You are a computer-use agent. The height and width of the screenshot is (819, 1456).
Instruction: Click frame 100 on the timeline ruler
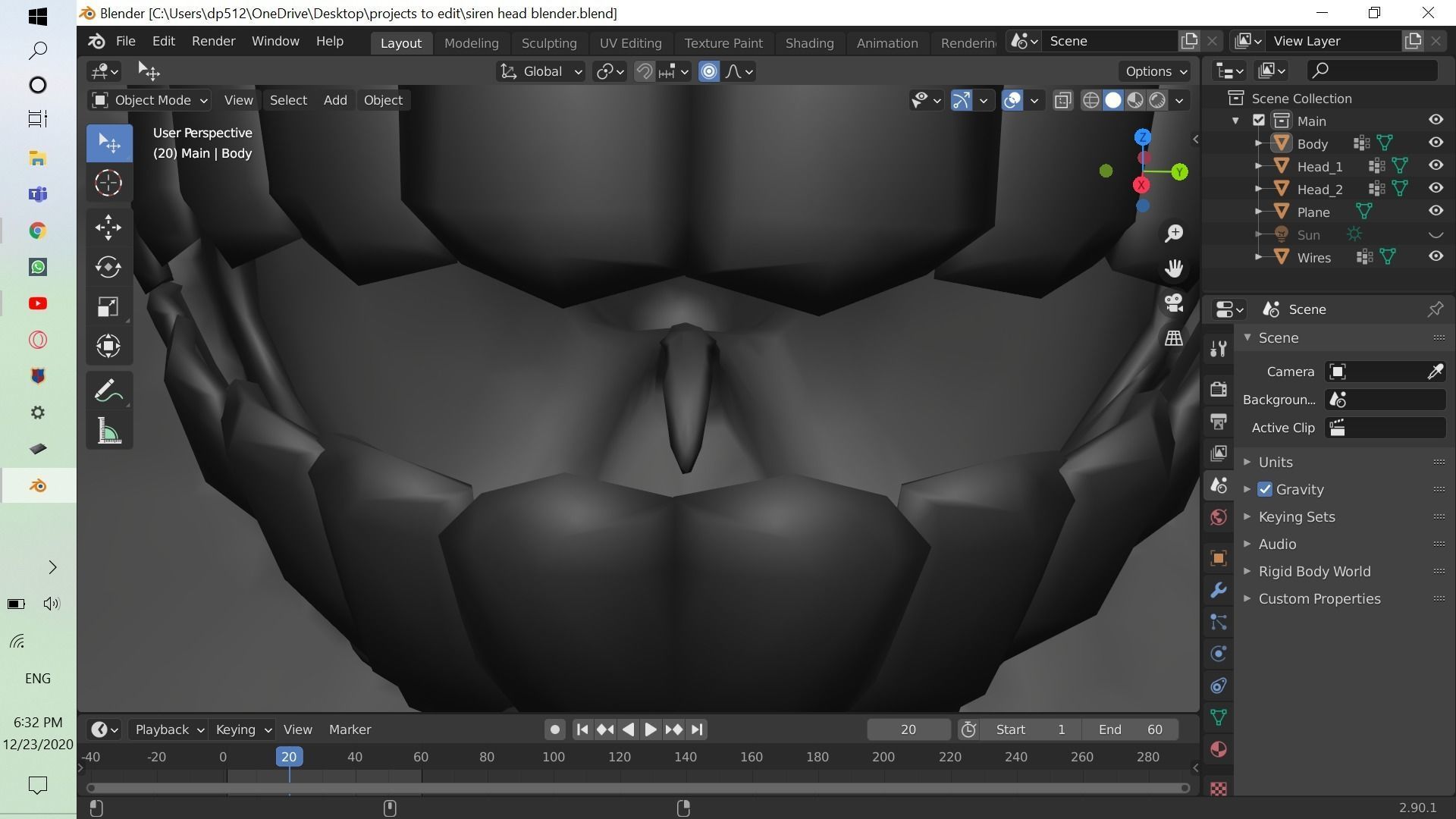[553, 757]
